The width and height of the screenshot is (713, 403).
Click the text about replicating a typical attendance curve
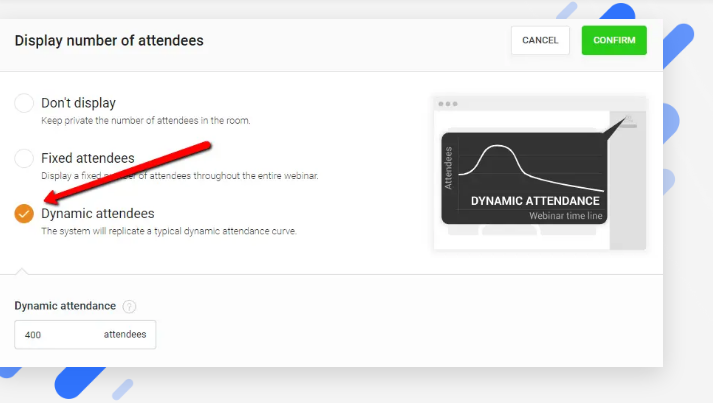click(169, 231)
